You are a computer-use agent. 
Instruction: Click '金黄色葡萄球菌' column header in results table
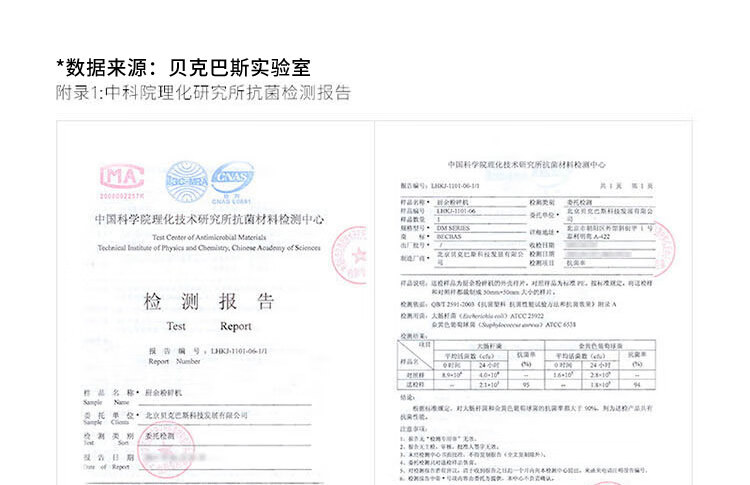point(600,346)
